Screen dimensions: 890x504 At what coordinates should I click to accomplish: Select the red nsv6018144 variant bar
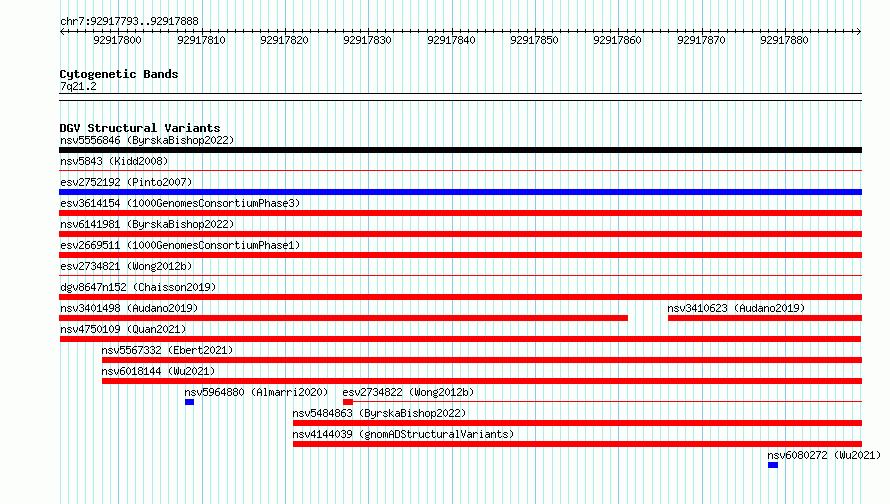482,381
